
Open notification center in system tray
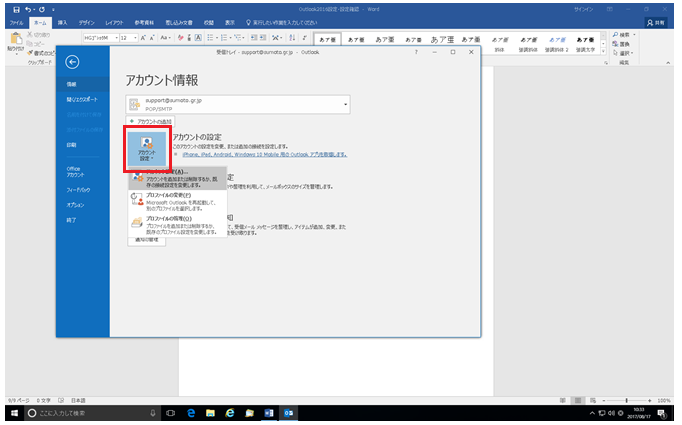coord(662,413)
